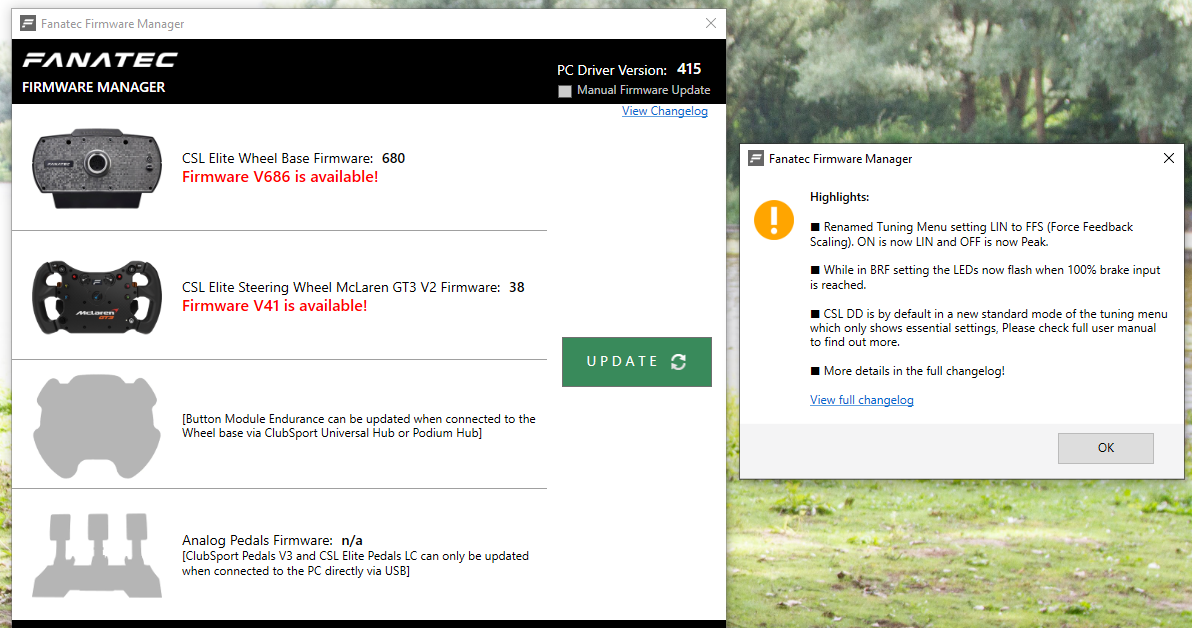Click the Fanatec icon in main window title bar

tap(28, 24)
